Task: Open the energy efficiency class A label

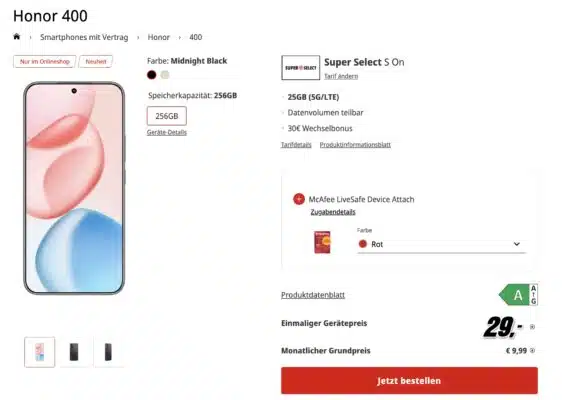Action: pos(518,295)
